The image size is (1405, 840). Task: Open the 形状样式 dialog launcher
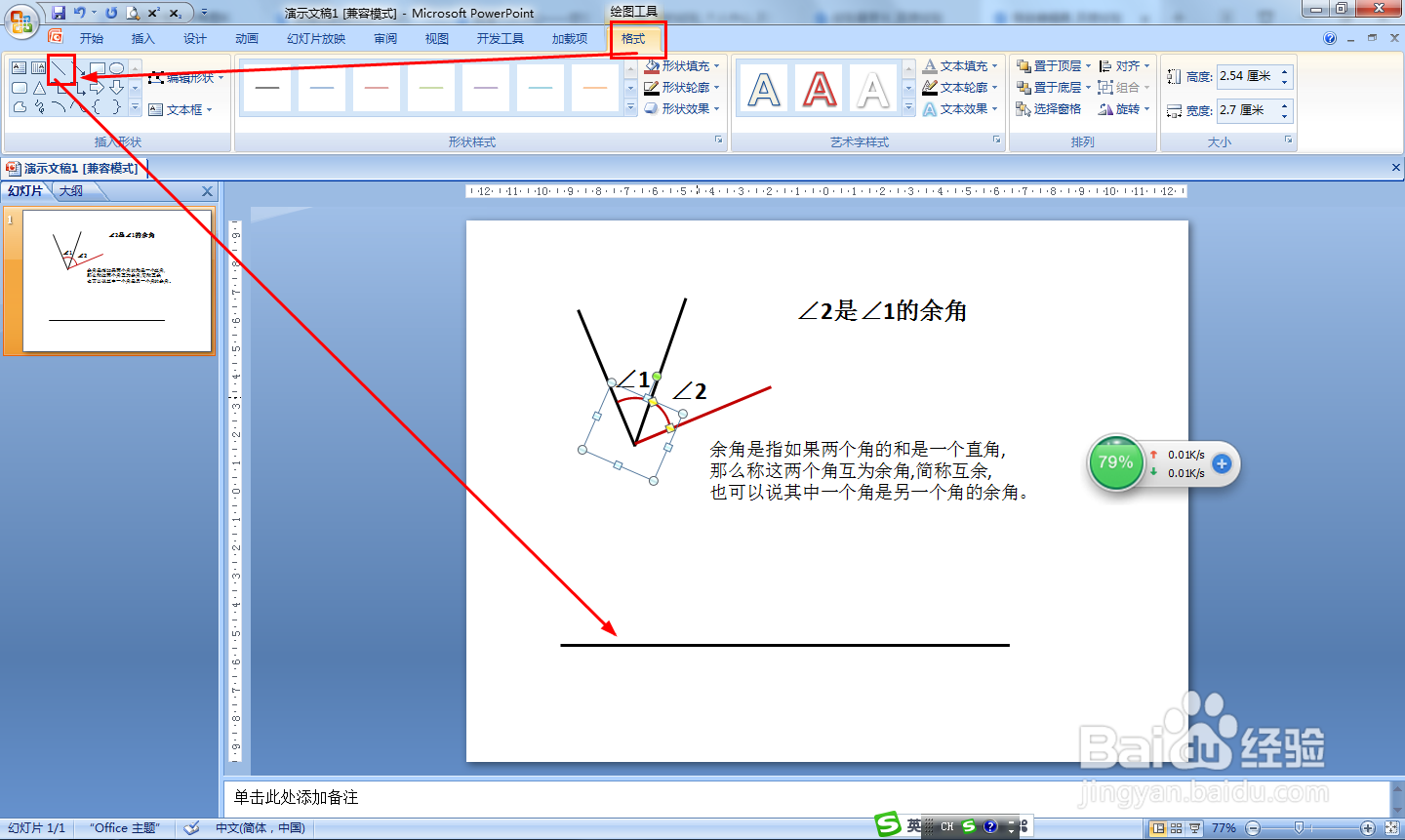coord(719,140)
